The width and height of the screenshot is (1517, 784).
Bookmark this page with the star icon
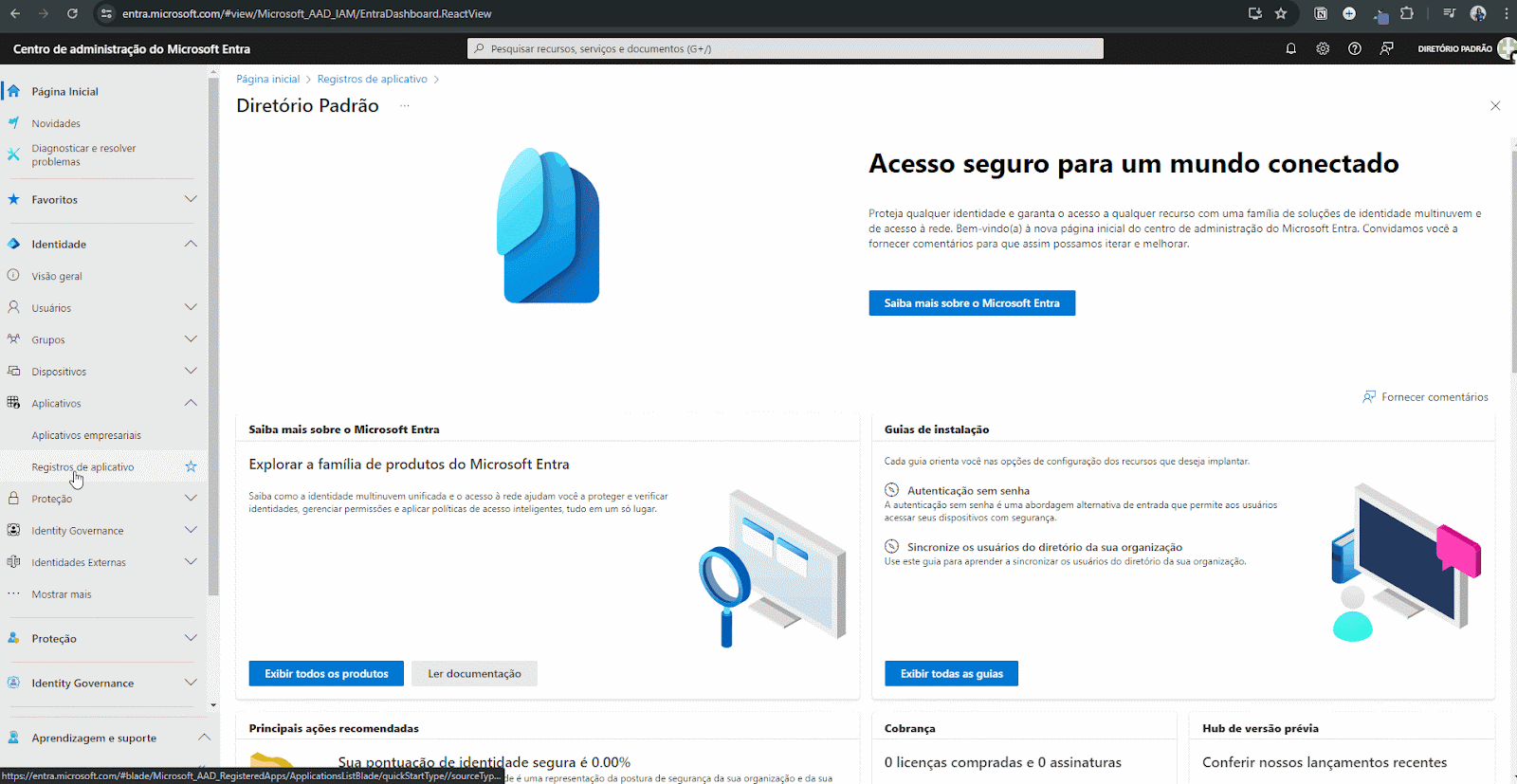tap(1281, 13)
